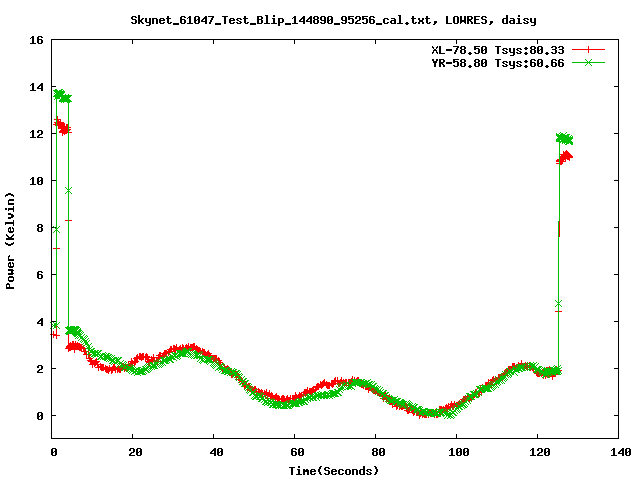Click the 100 tick on the time axis

coord(457,452)
